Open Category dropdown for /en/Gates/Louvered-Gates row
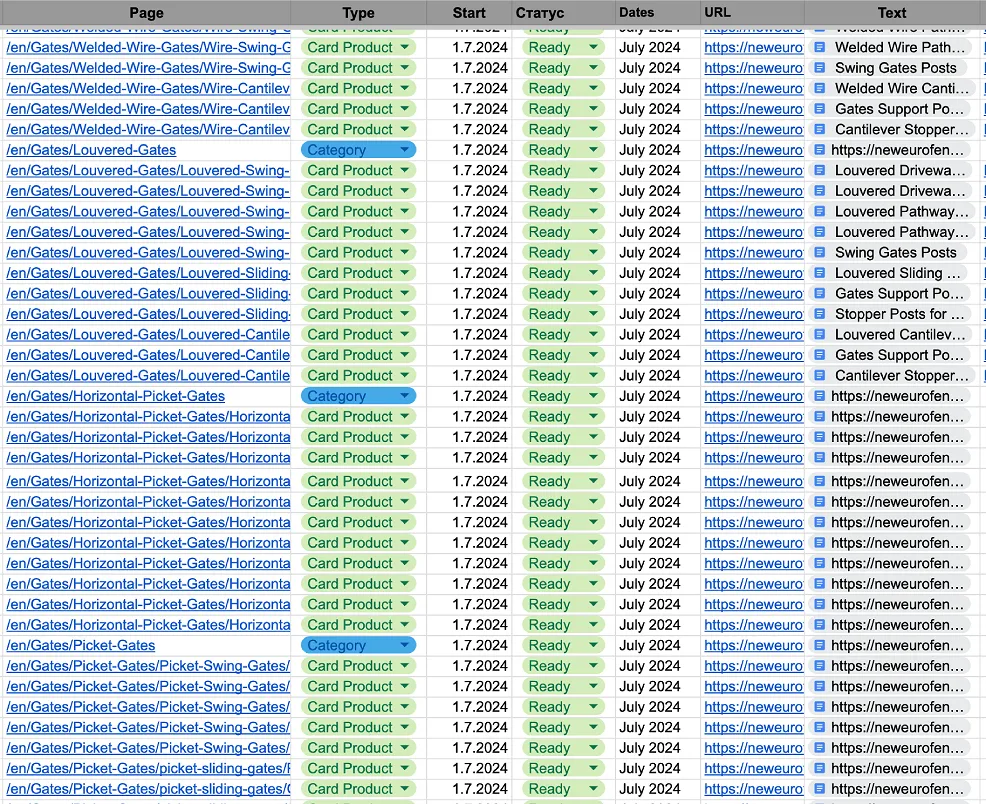986x804 pixels. point(404,150)
